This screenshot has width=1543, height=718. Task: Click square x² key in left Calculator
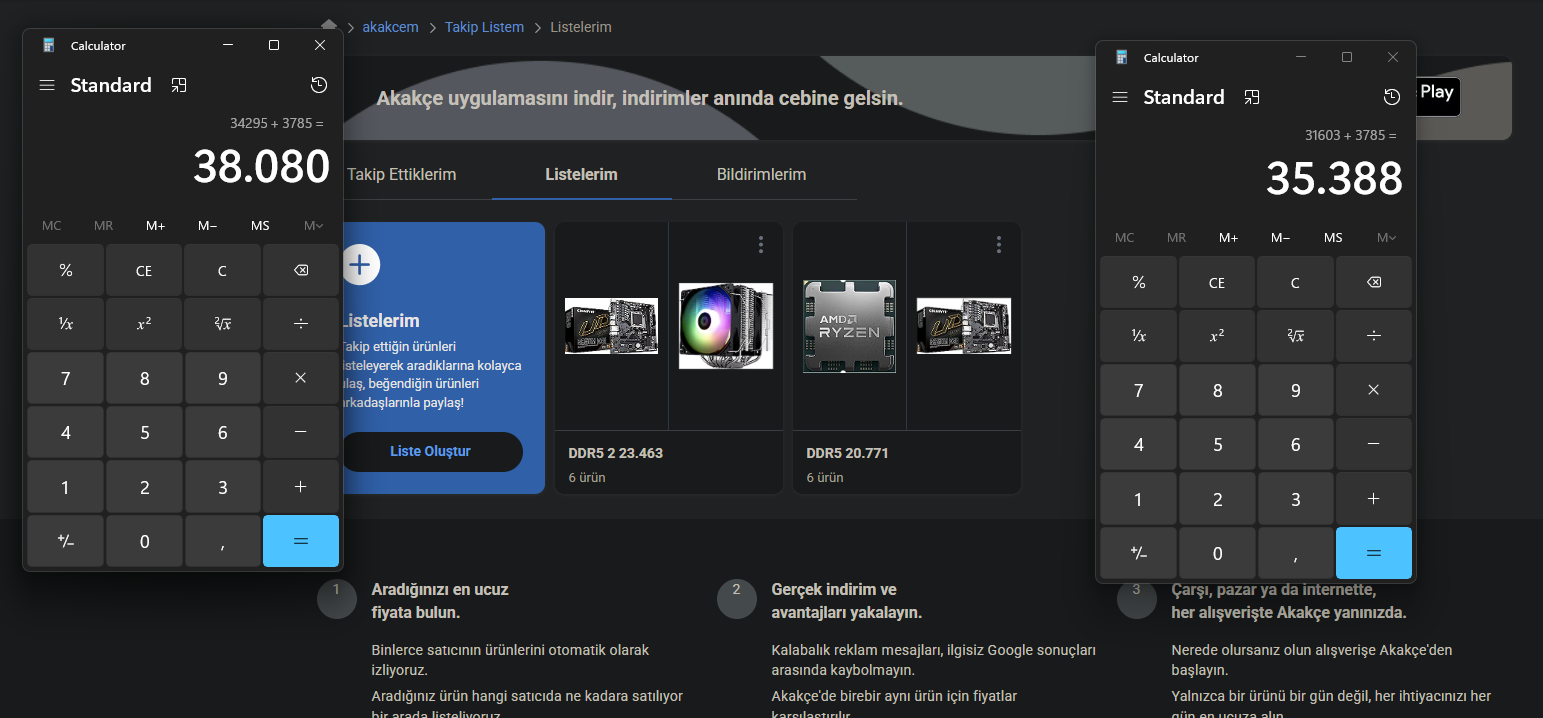click(x=144, y=324)
